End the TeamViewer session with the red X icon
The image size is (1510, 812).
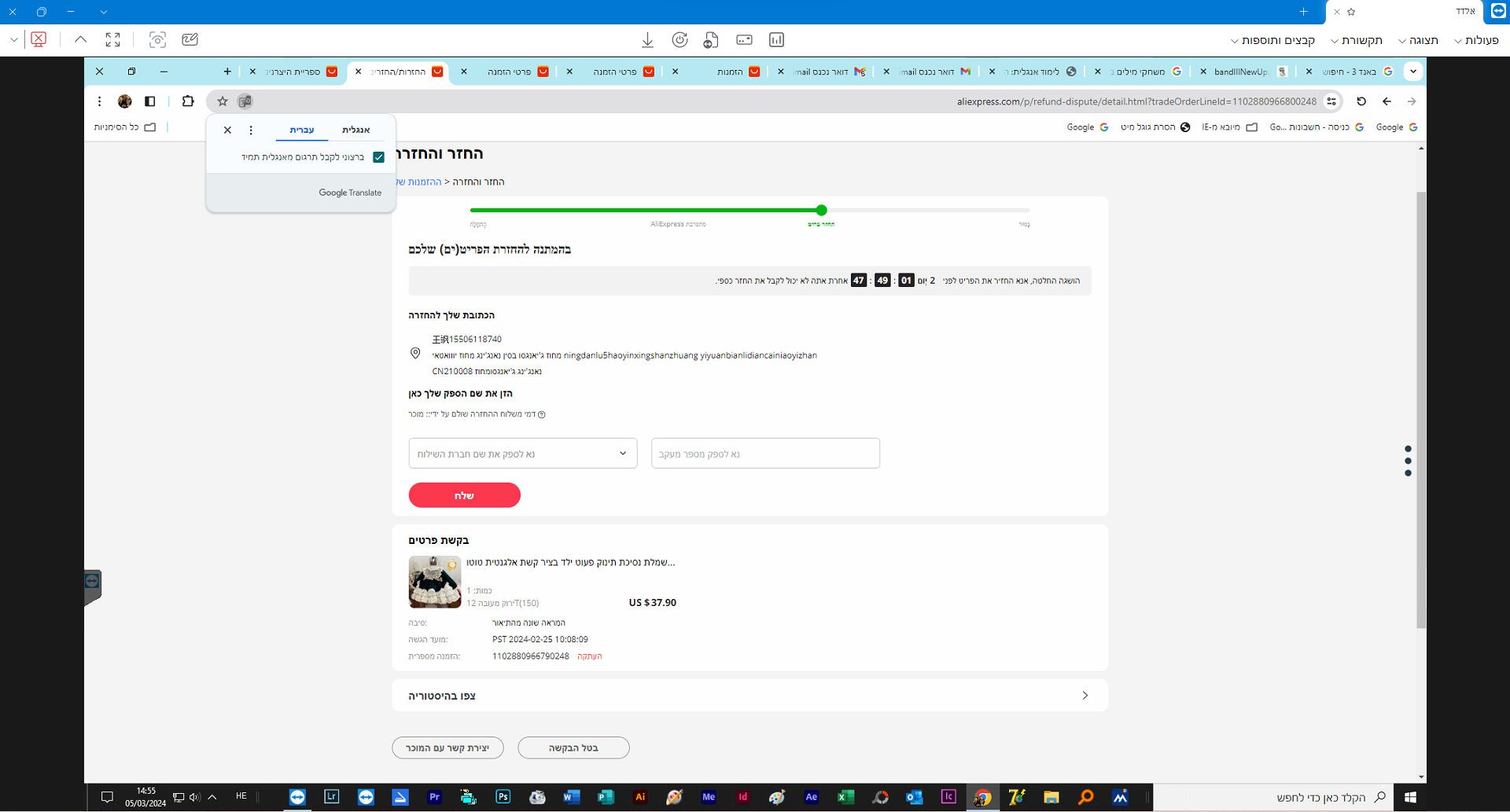coord(39,39)
